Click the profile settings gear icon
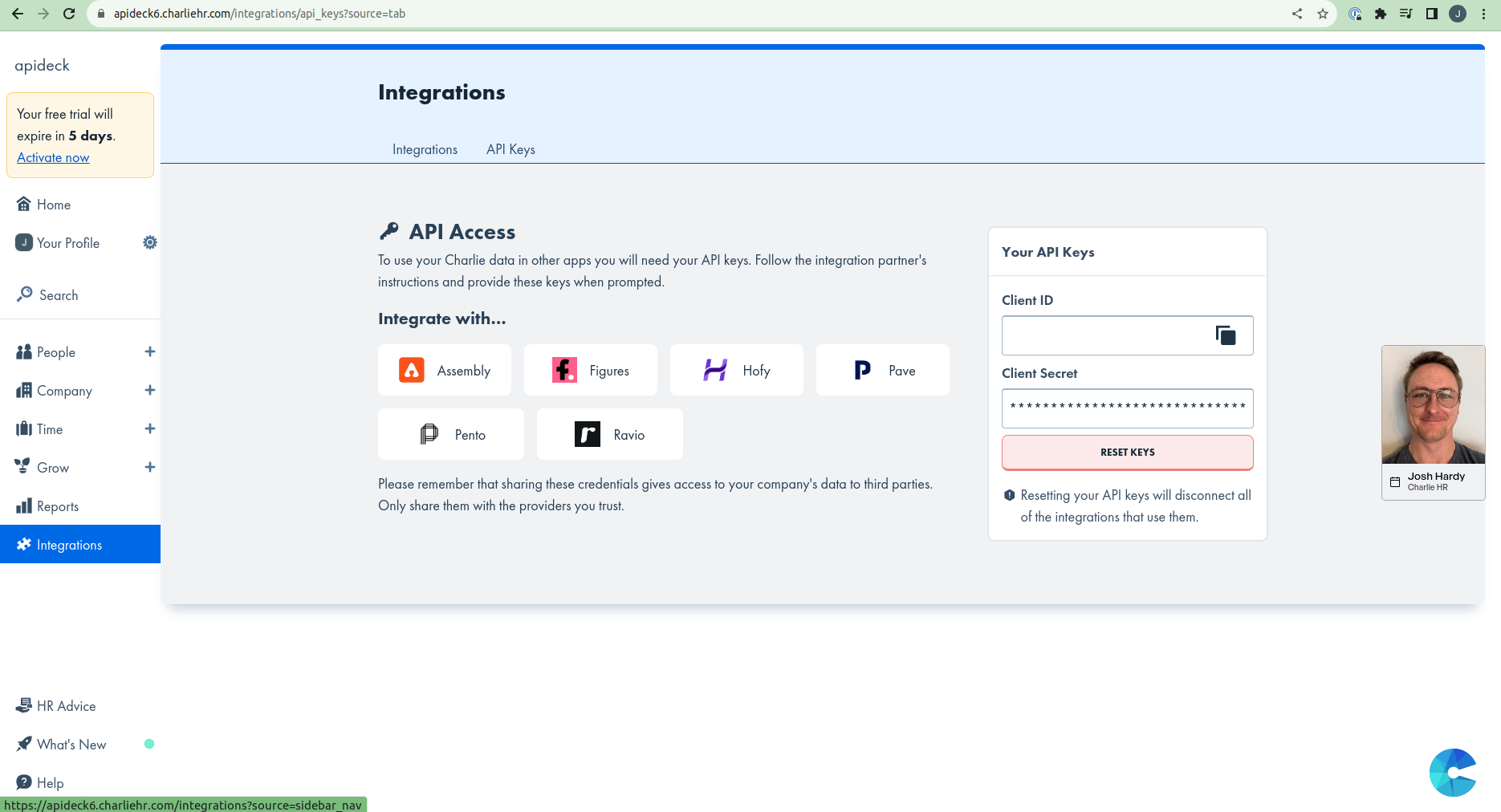Screen dimensions: 1501x812 [149, 242]
